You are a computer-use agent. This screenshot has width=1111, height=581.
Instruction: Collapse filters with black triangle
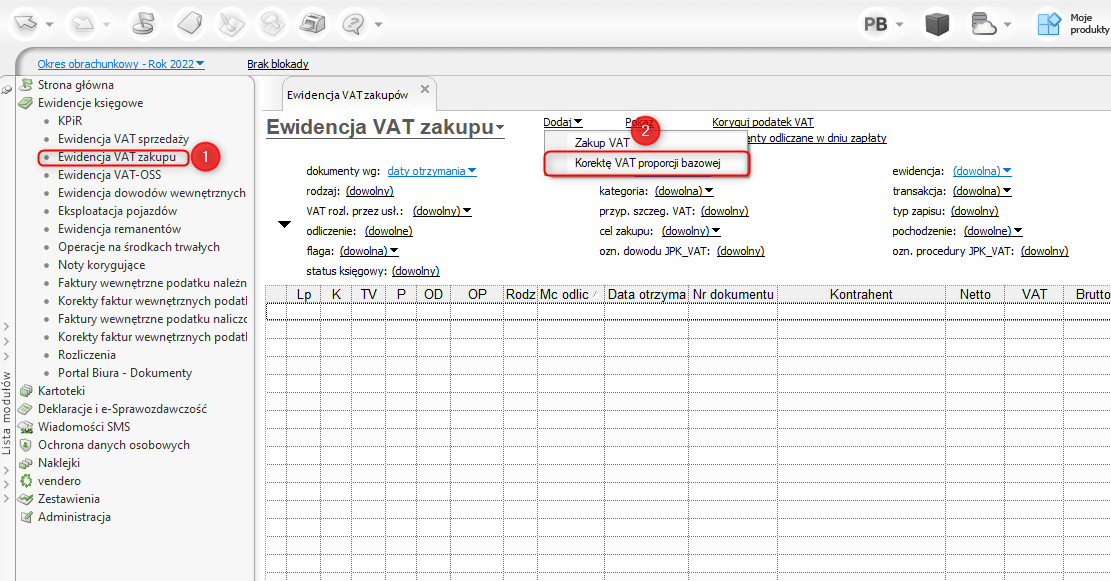(x=284, y=225)
